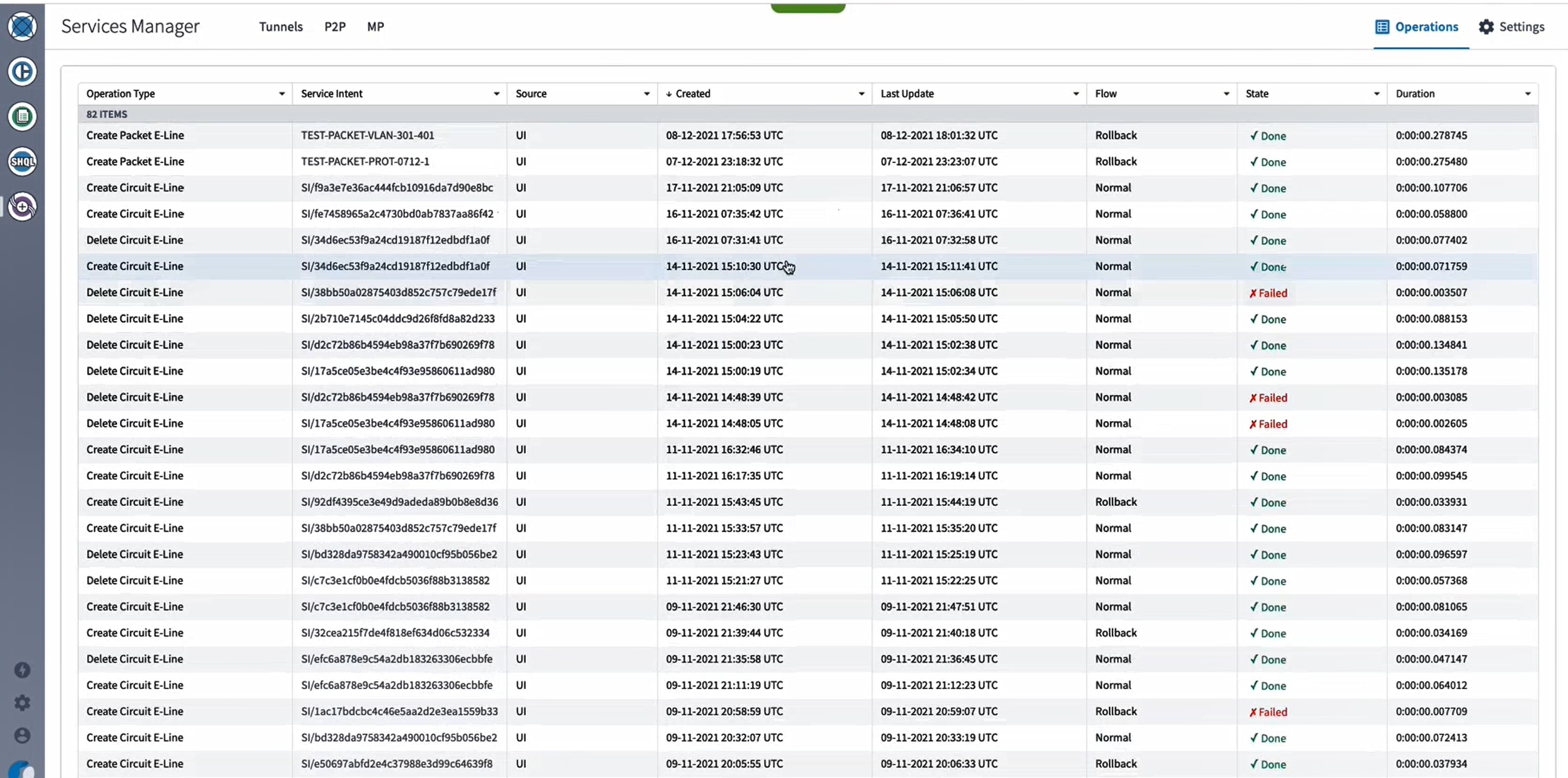
Task: Switch to the Tunnels tab
Action: (280, 27)
